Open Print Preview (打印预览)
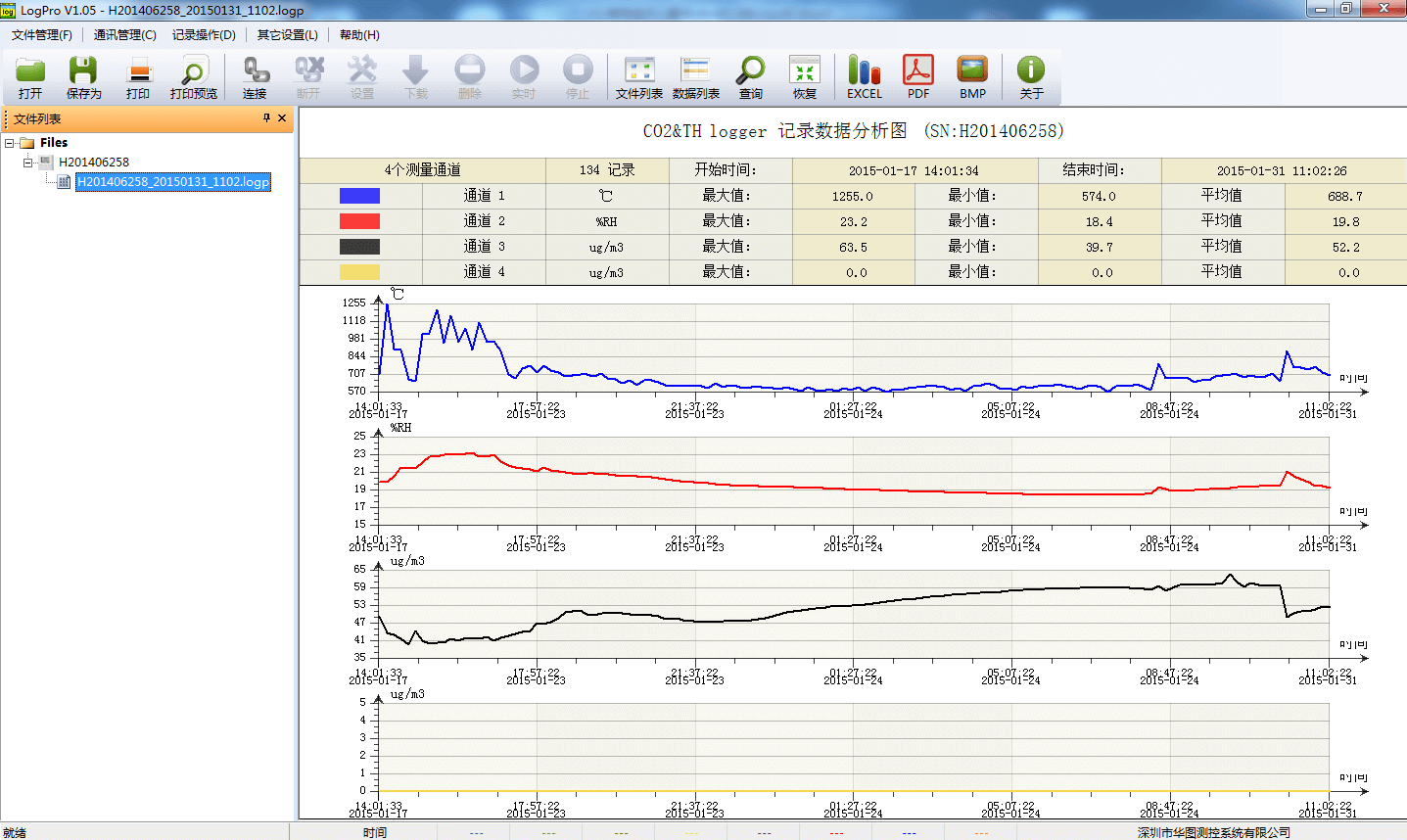 tap(193, 76)
